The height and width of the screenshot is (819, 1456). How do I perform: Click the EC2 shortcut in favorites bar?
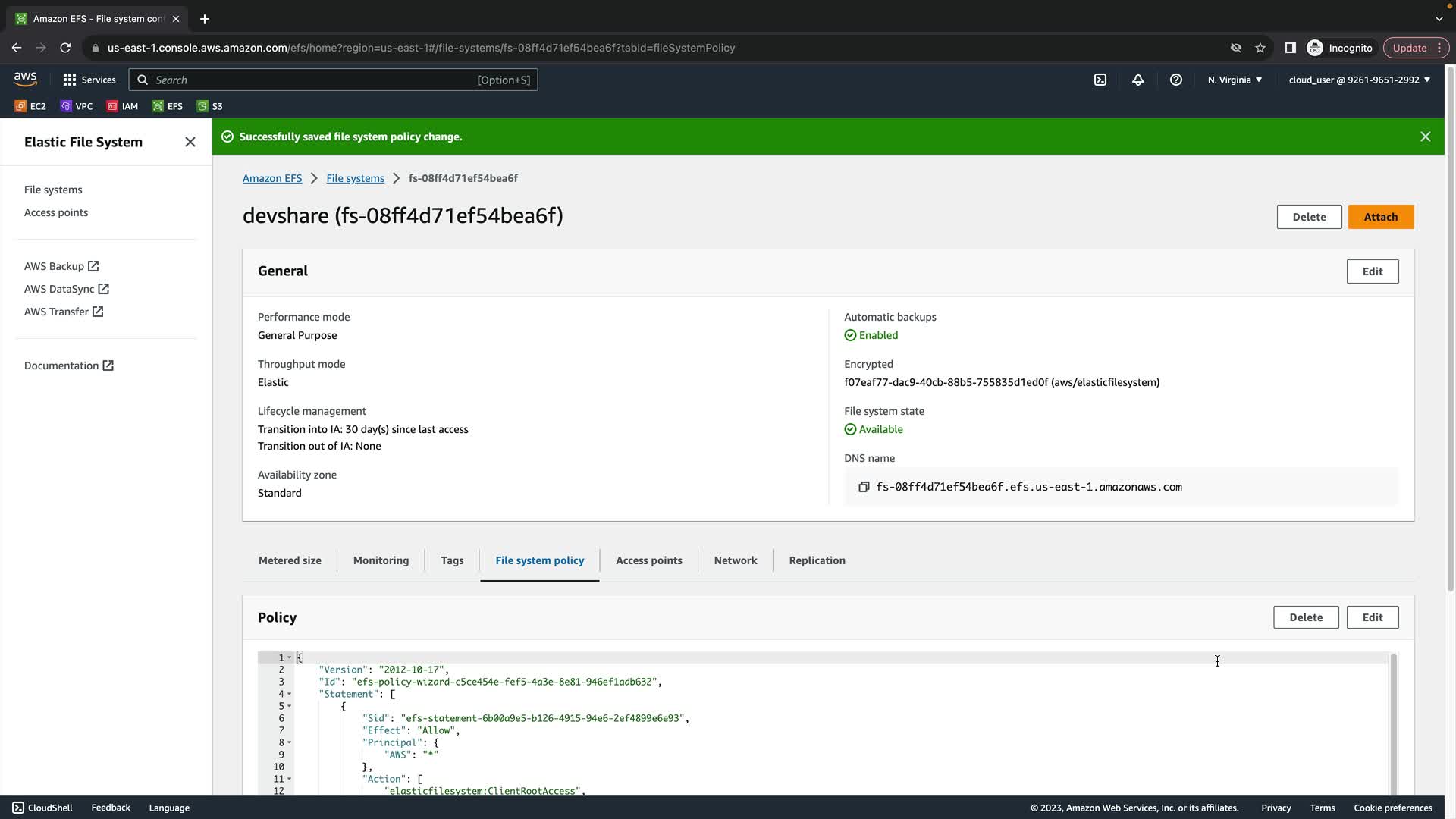pyautogui.click(x=30, y=106)
